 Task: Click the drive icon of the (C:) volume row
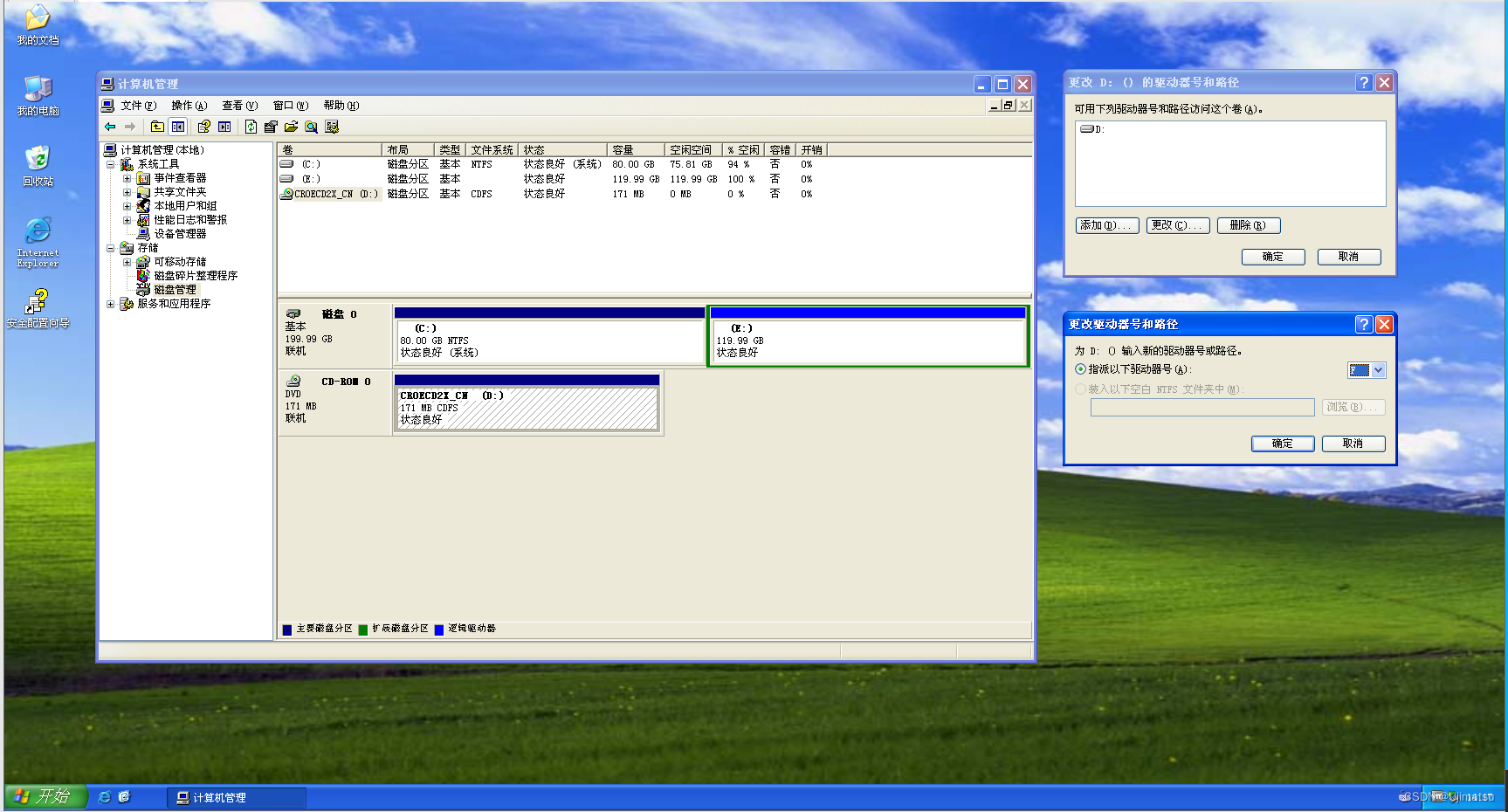tap(286, 164)
